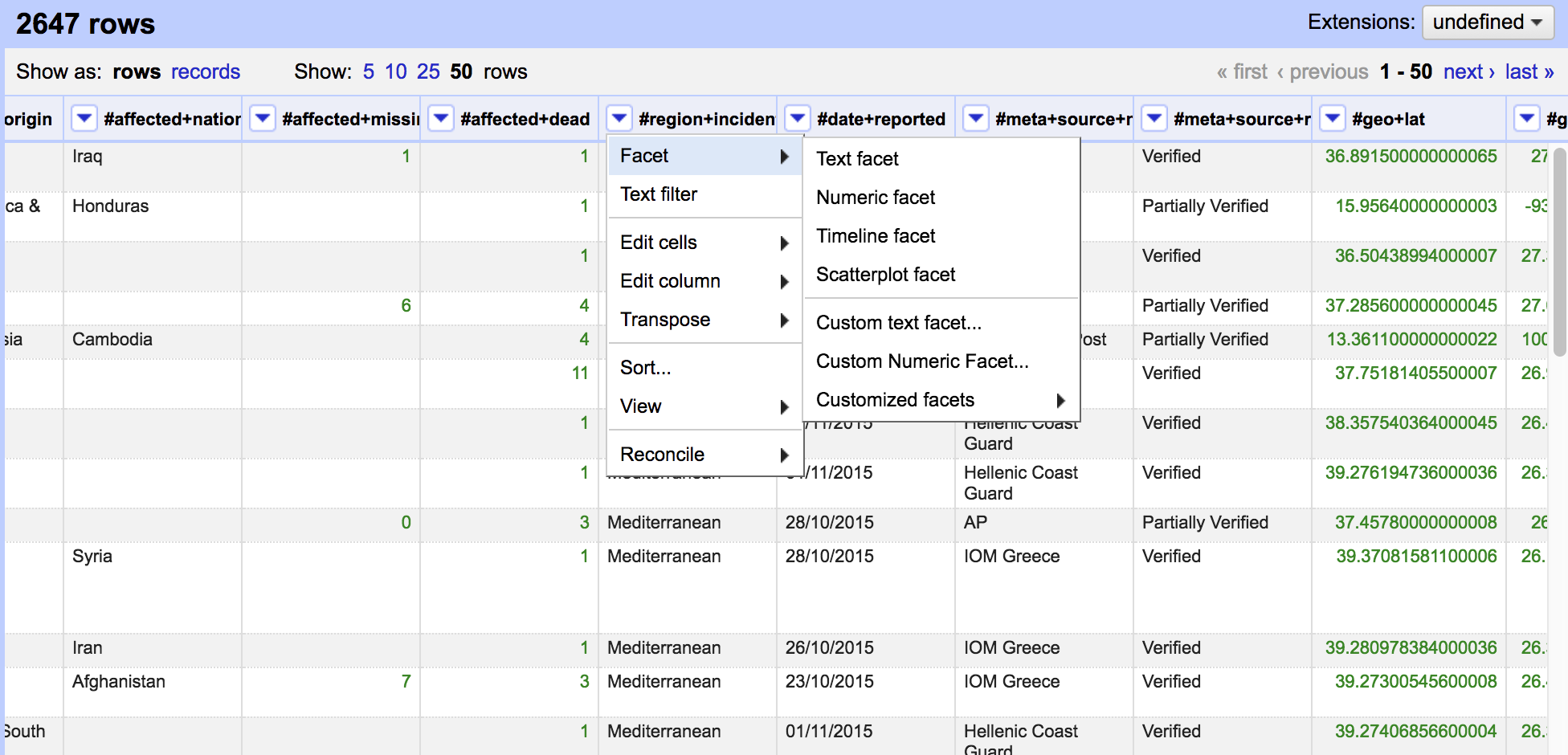
Task: Open the Extensions undefined dropdown
Action: tap(1488, 22)
